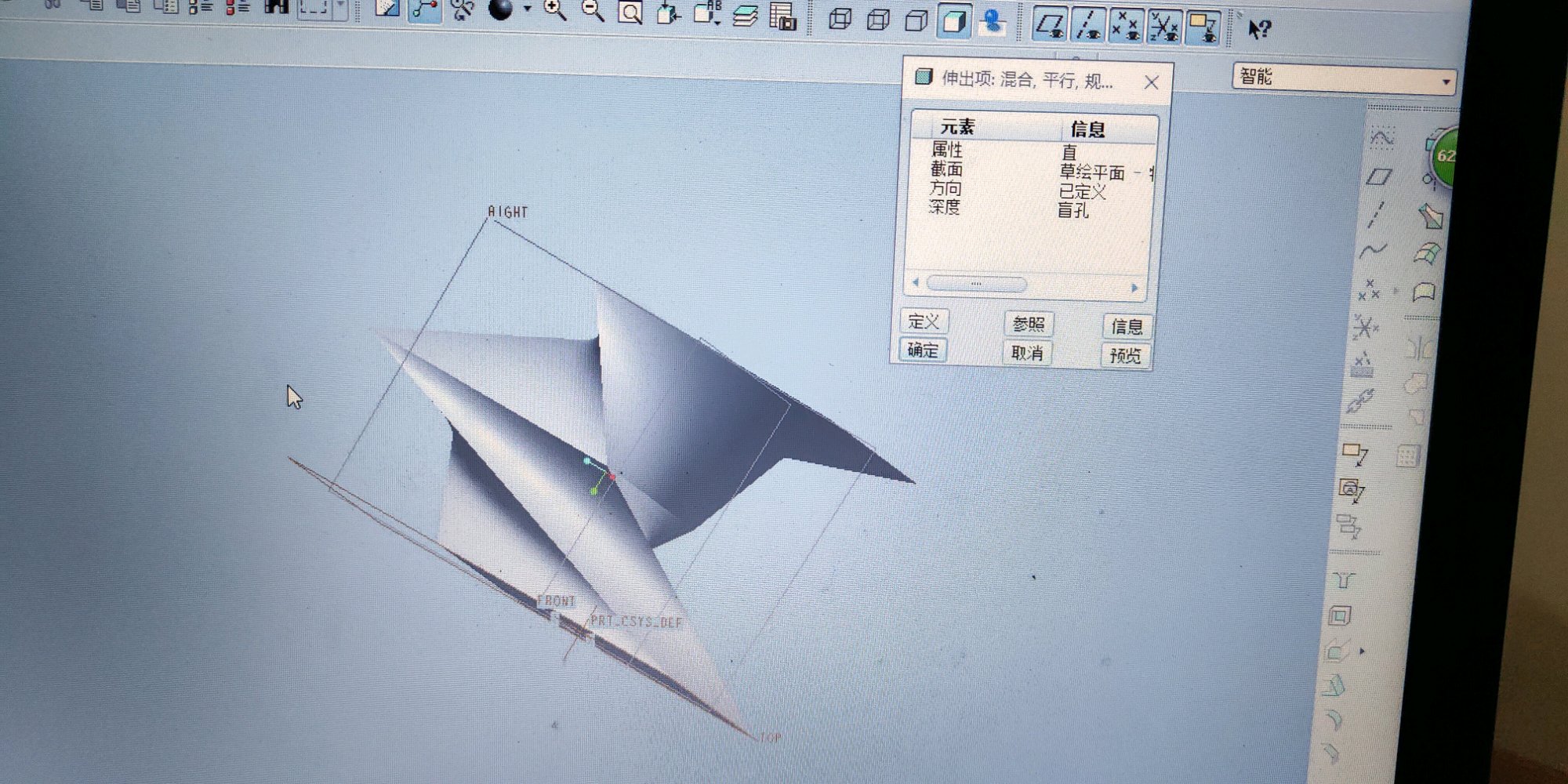Open the Reorient view tool
1568x784 pixels.
(668, 13)
